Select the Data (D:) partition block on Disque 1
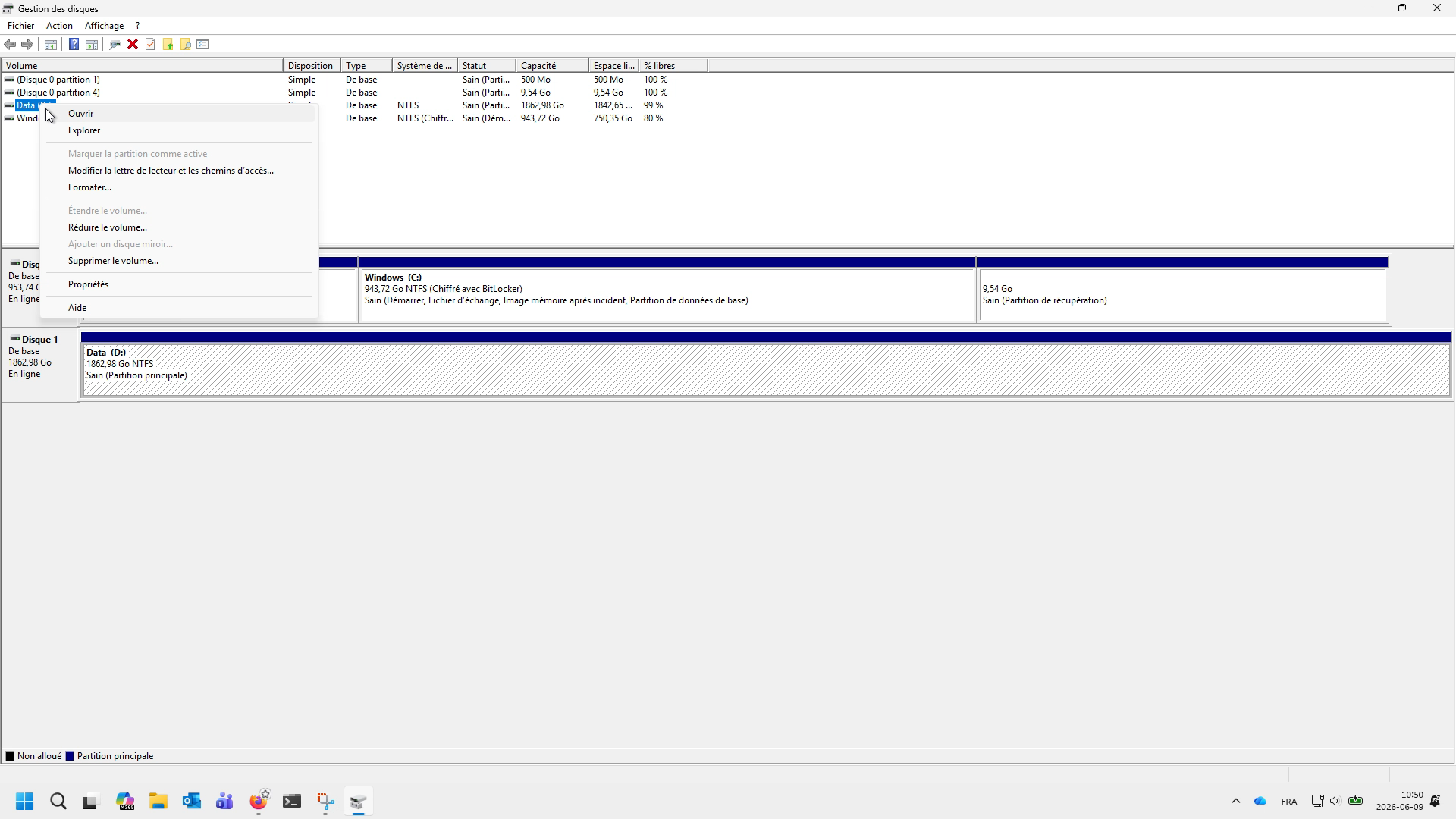The height and width of the screenshot is (819, 1456). tap(766, 365)
